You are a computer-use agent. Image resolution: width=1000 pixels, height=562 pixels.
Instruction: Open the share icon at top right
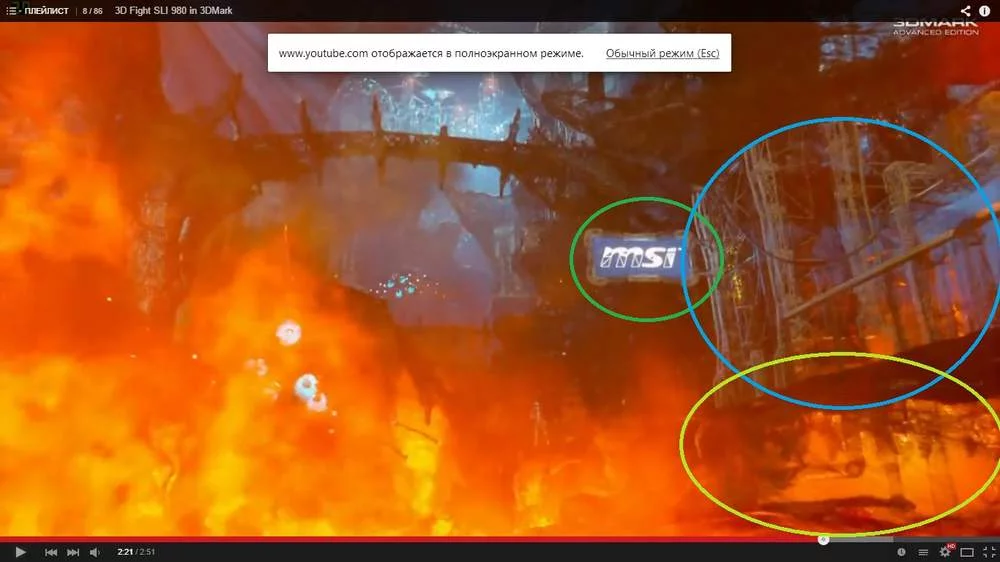click(x=966, y=11)
